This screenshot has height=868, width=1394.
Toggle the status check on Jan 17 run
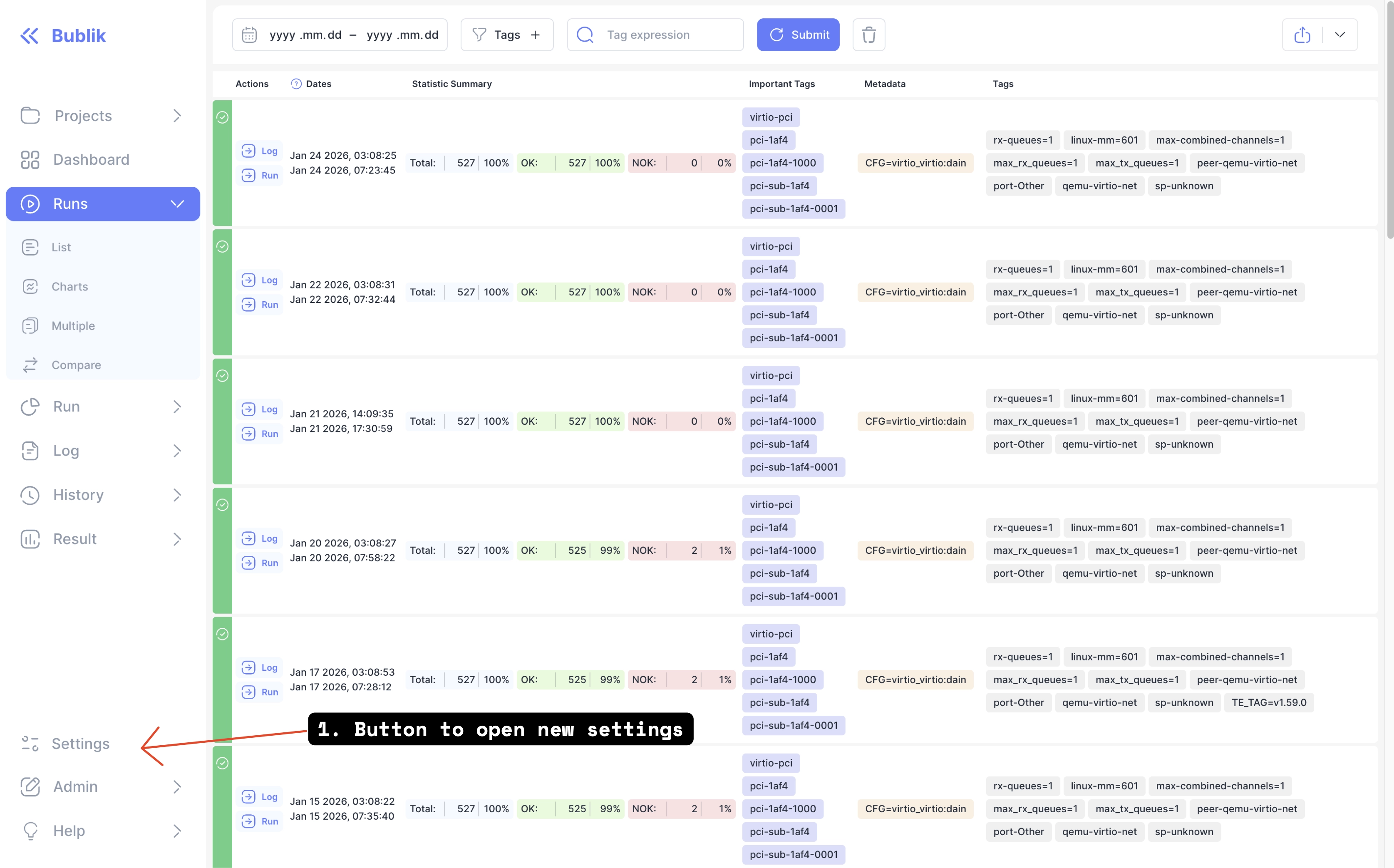tap(223, 634)
